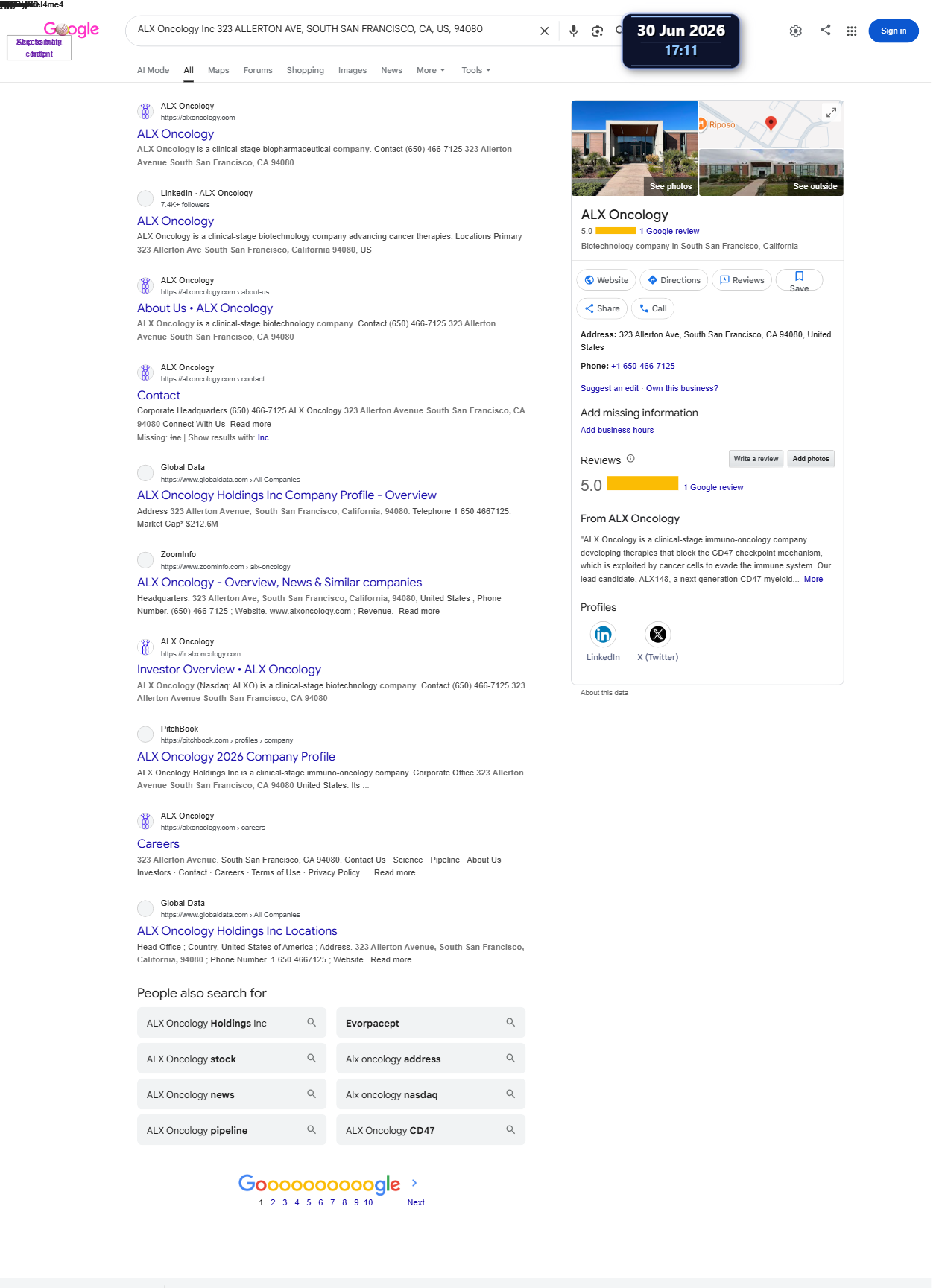Click the Google logo
The width and height of the screenshot is (942, 1288).
coord(72,29)
